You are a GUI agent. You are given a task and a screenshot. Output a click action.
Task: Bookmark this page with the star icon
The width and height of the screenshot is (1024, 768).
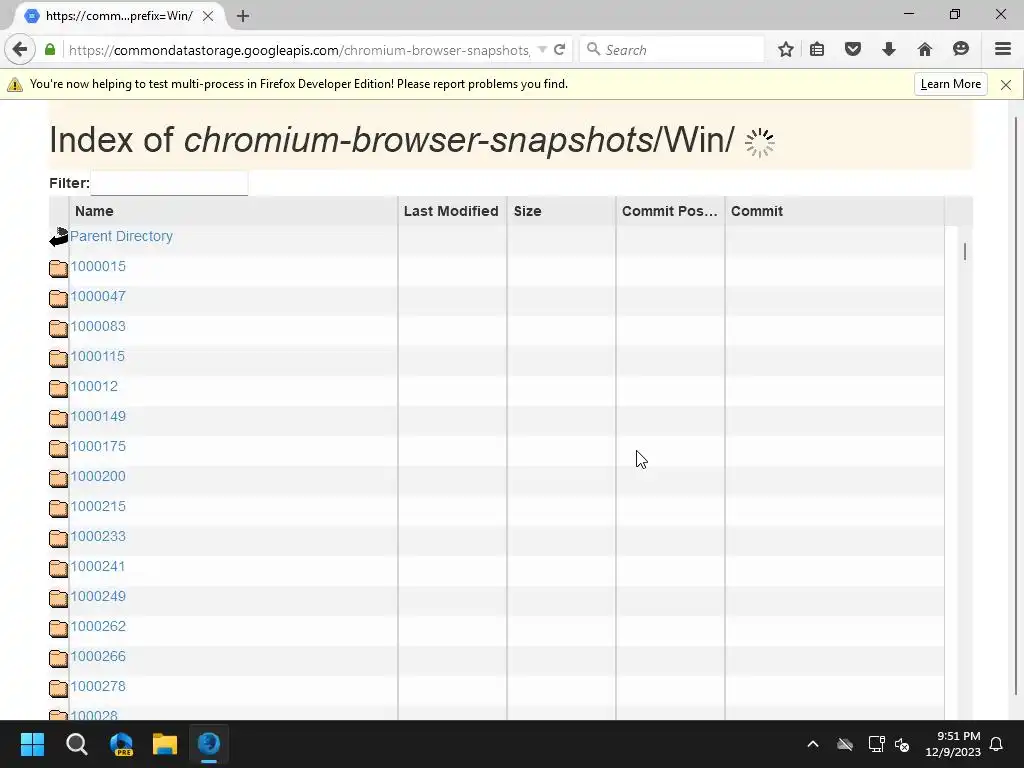point(786,50)
